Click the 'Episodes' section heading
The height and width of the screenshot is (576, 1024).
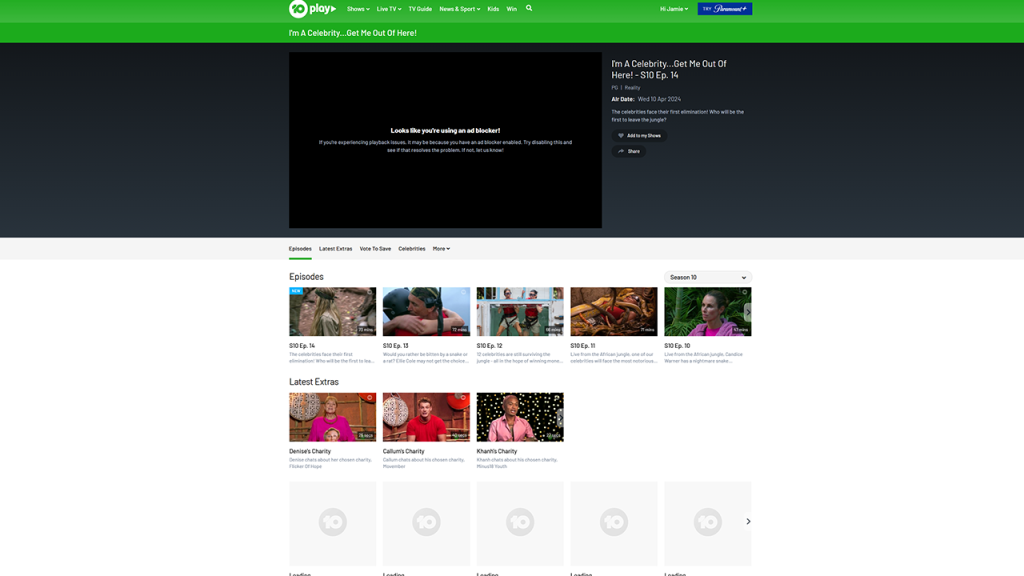[x=306, y=277]
